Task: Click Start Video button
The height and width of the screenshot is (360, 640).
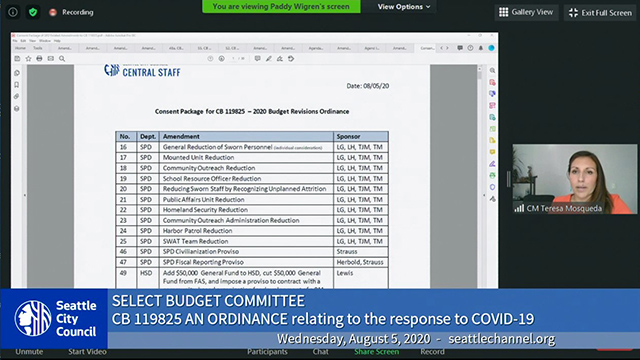Action: click(87, 351)
